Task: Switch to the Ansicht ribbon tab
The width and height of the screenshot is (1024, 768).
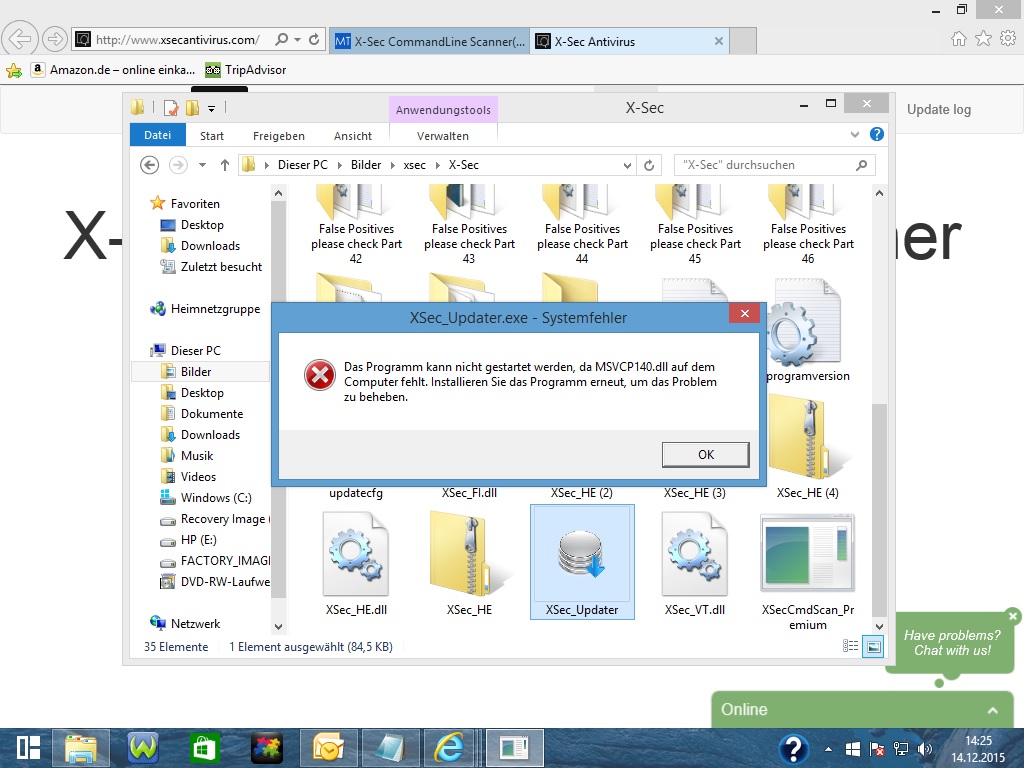Action: pos(353,136)
